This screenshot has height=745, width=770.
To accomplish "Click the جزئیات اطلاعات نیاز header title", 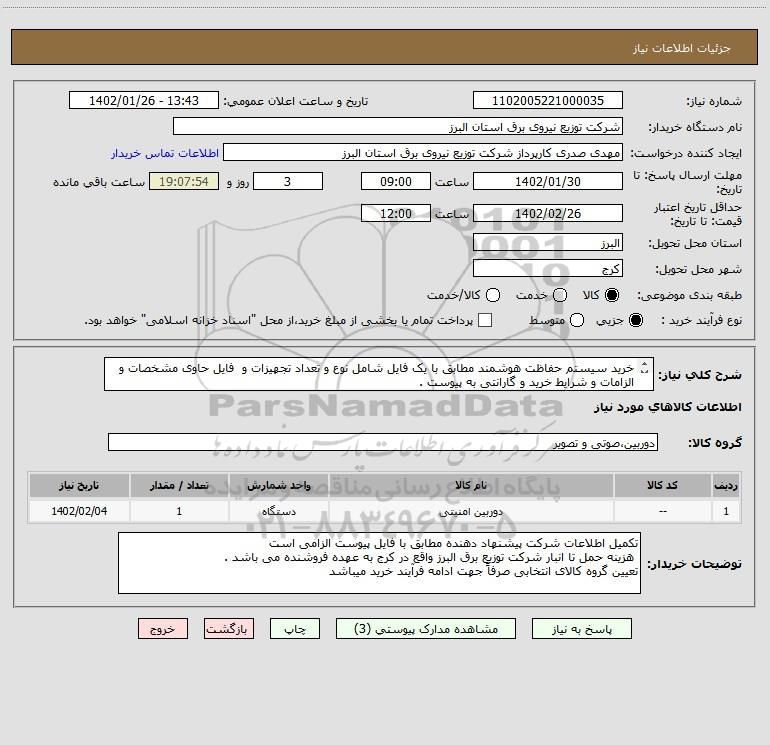I will click(681, 48).
